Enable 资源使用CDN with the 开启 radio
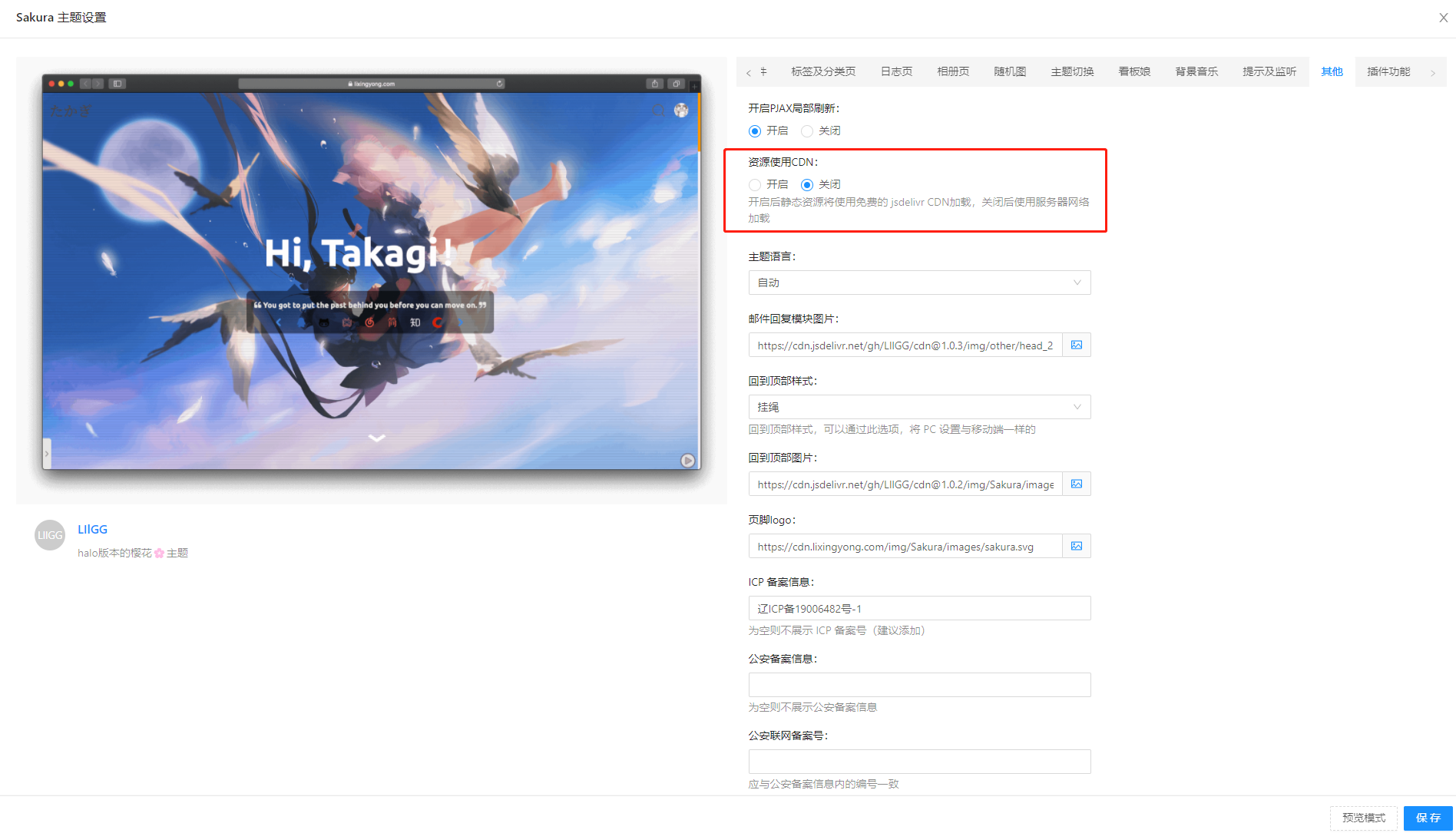The width and height of the screenshot is (1456, 833). (x=754, y=184)
